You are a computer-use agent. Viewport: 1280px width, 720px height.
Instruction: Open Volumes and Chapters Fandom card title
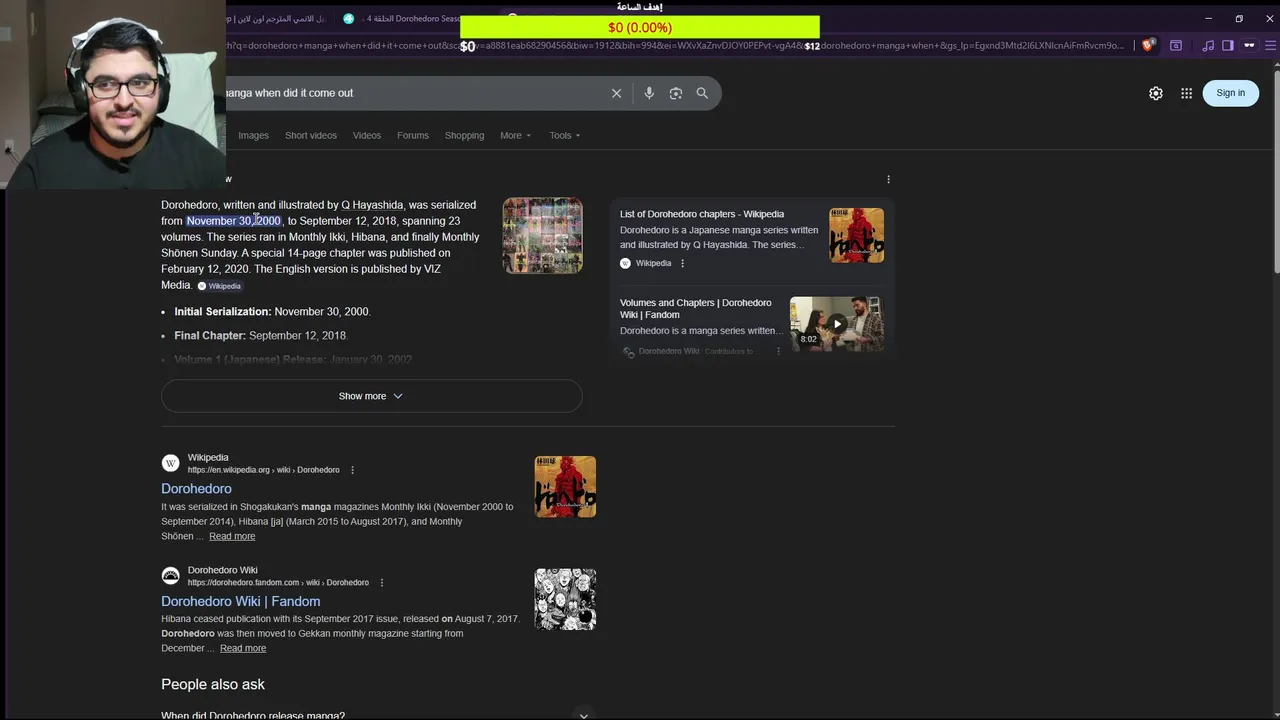click(696, 308)
